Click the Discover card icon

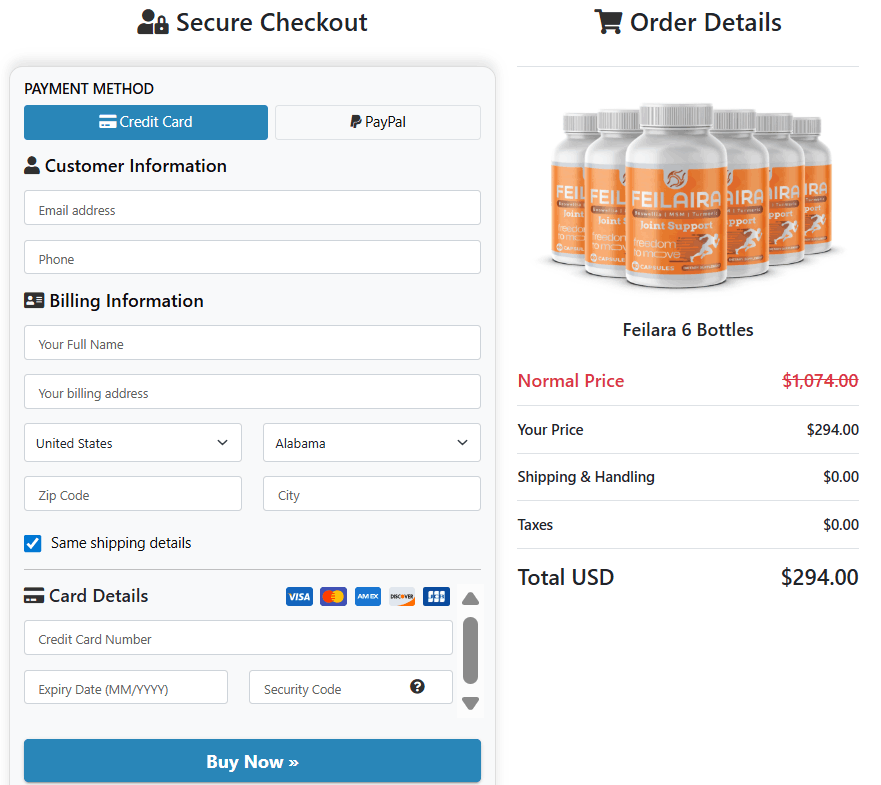coord(401,596)
